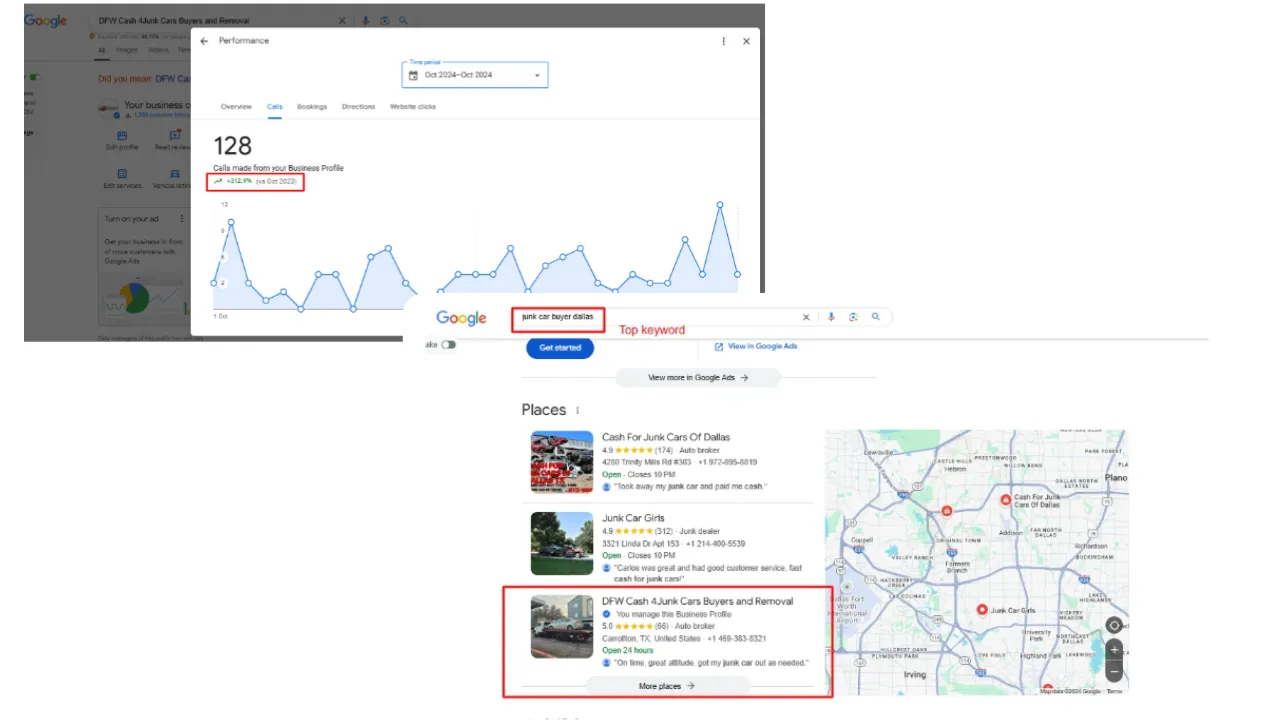This screenshot has height=720, width=1280.
Task: Click magnifier search icon in lower search bar
Action: coord(876,317)
